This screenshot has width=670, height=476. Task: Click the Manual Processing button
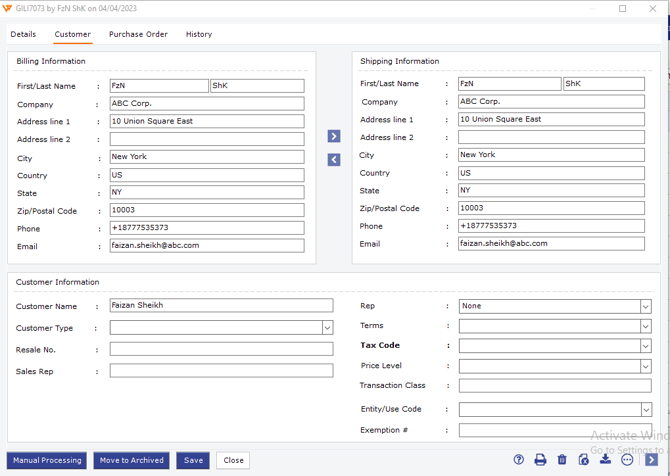pos(47,461)
